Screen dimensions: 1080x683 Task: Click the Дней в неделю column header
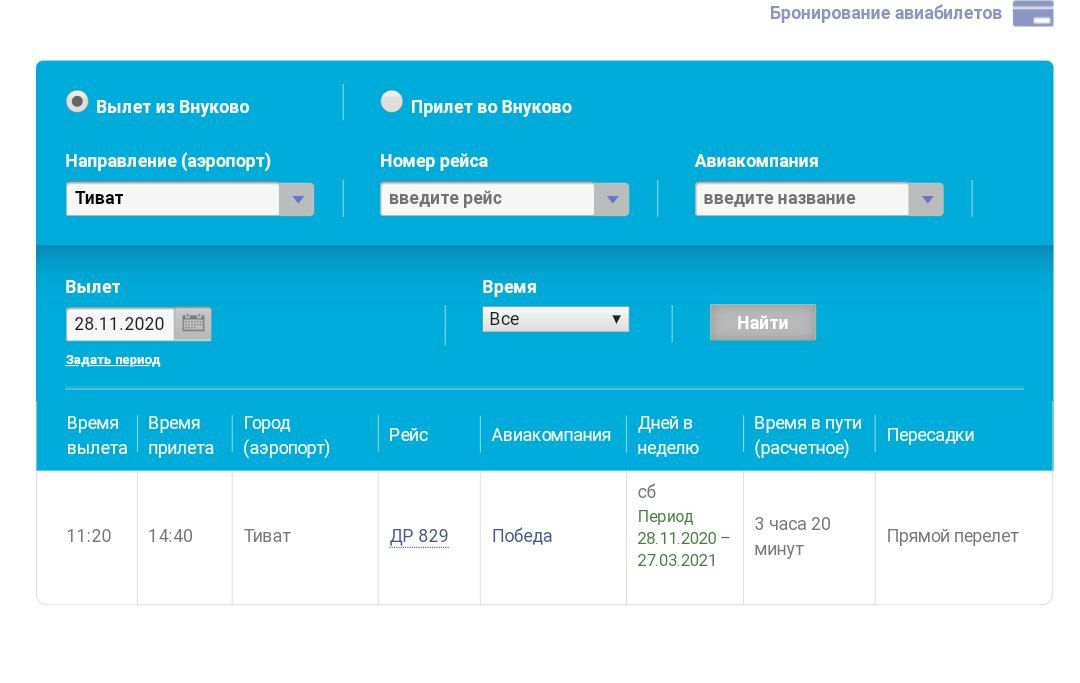click(668, 435)
